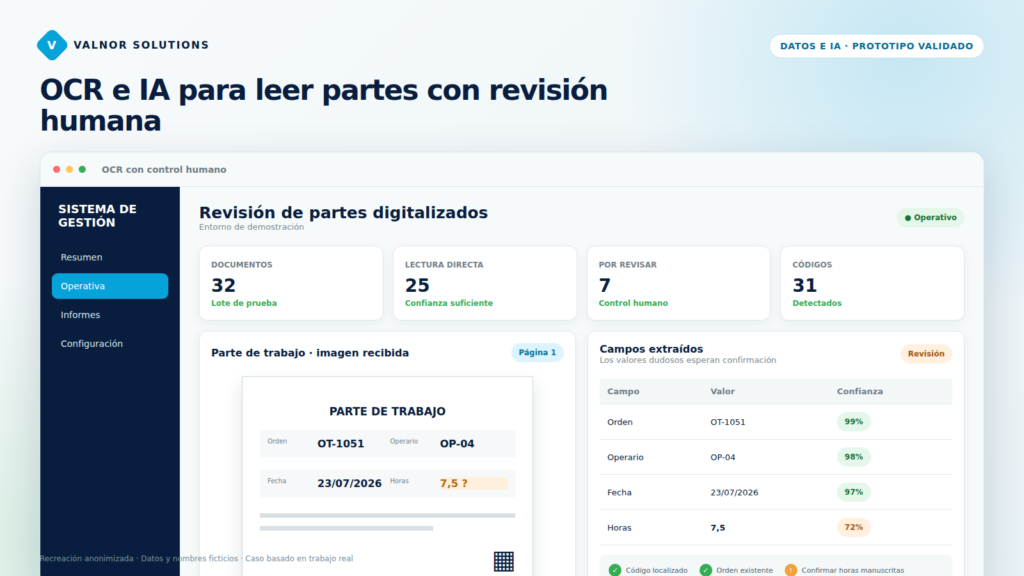This screenshot has height=576, width=1024.
Task: Select the Fecha row in the extracted fields table
Action: (776, 492)
